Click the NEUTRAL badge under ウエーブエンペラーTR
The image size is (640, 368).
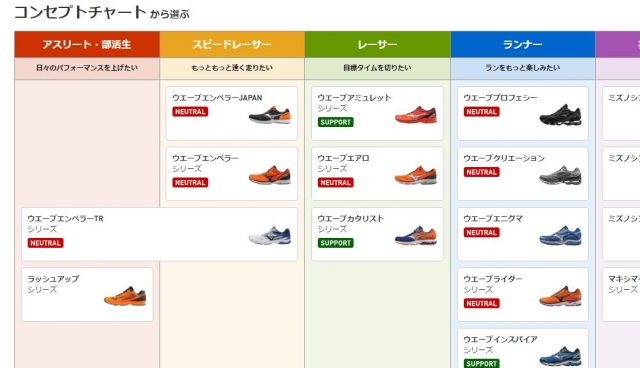(x=45, y=243)
